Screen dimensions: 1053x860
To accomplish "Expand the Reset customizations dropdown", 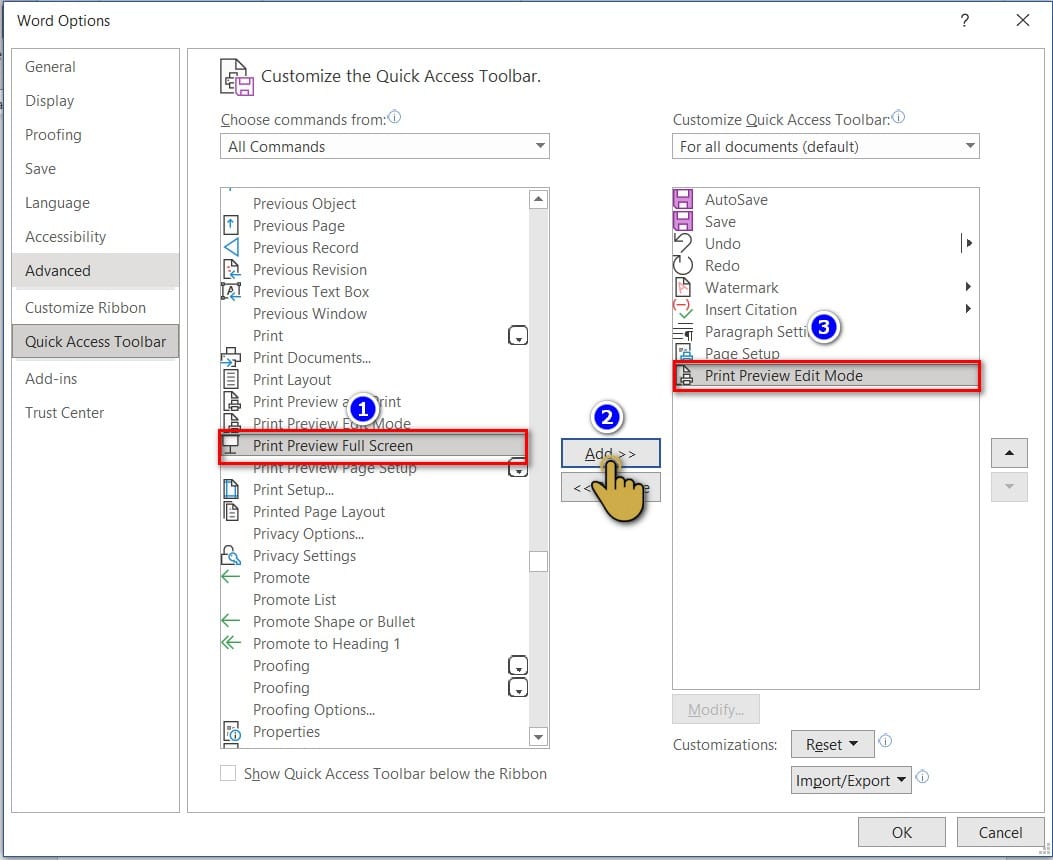I will pos(832,744).
